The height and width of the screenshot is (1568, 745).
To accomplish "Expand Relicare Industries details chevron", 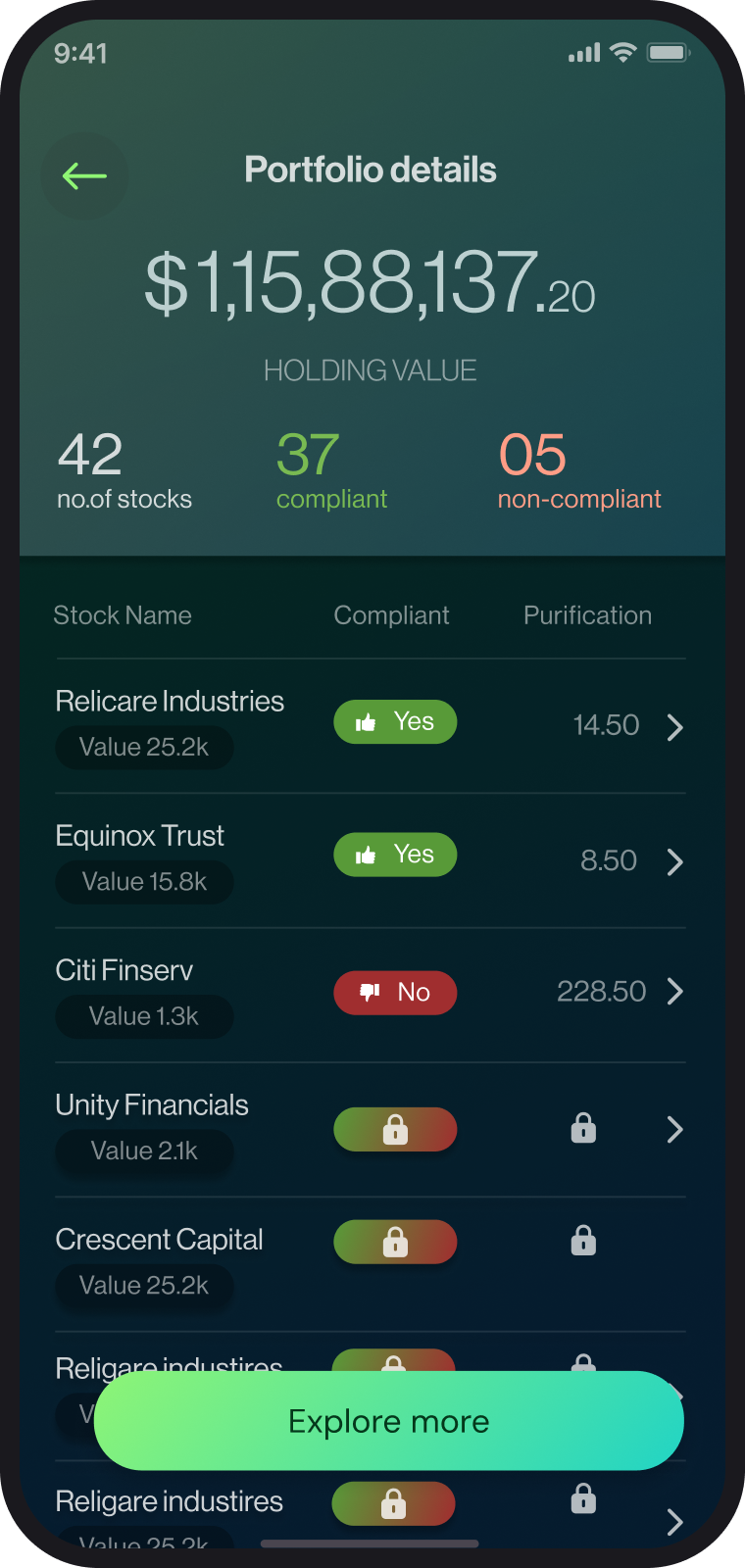I will (x=674, y=727).
